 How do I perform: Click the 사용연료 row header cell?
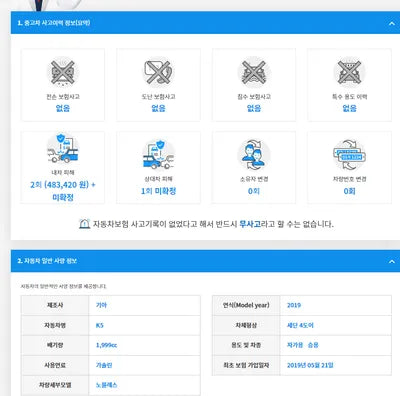click(x=55, y=365)
